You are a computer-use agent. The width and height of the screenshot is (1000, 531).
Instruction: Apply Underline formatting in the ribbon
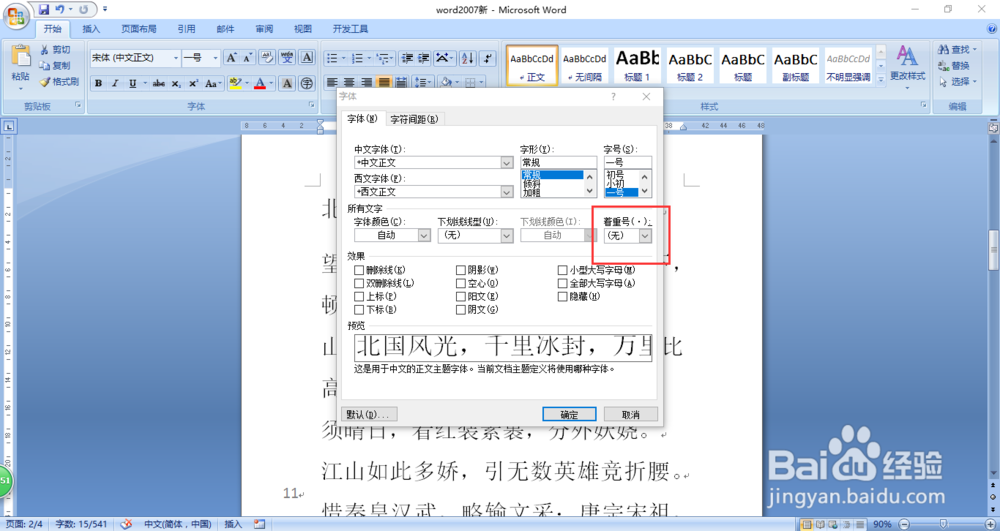[x=132, y=84]
